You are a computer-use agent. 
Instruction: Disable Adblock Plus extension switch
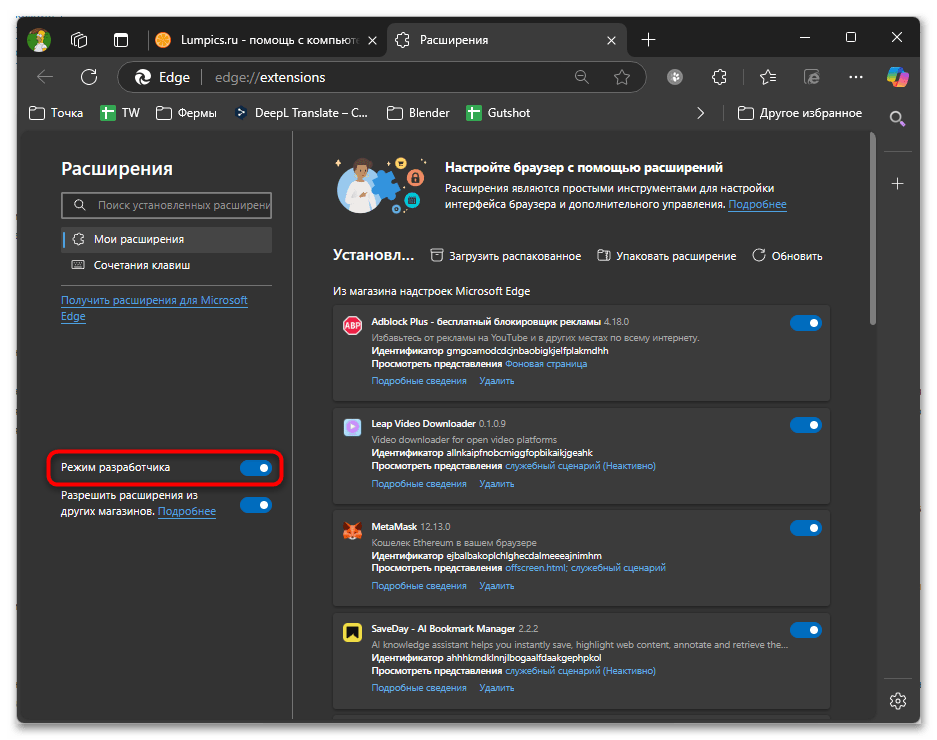(806, 323)
